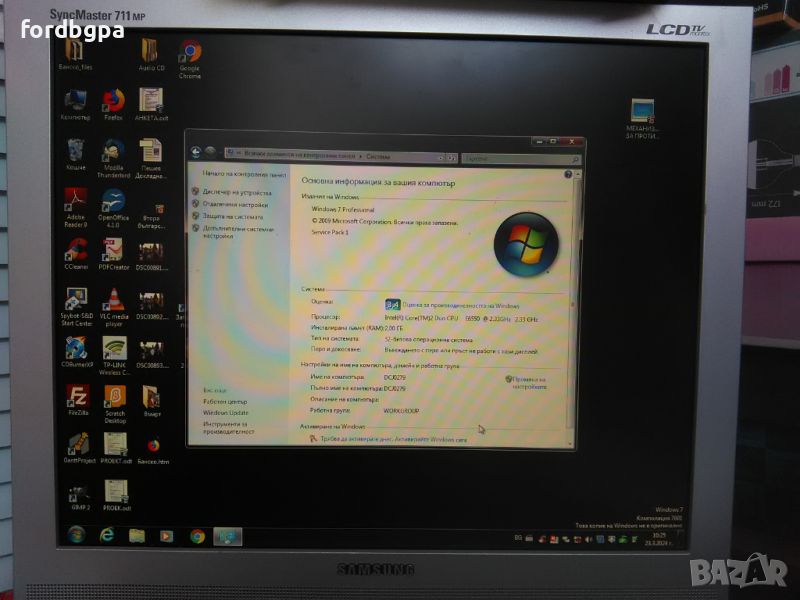Click the Internet Explorer taskbar icon
Viewport: 800px width, 600px height.
click(x=107, y=535)
